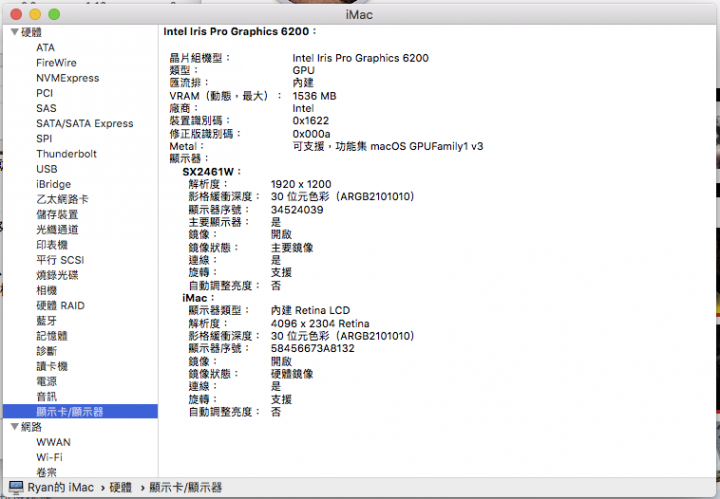Click the computer icon in path bar
720x499 pixels.
click(16, 487)
